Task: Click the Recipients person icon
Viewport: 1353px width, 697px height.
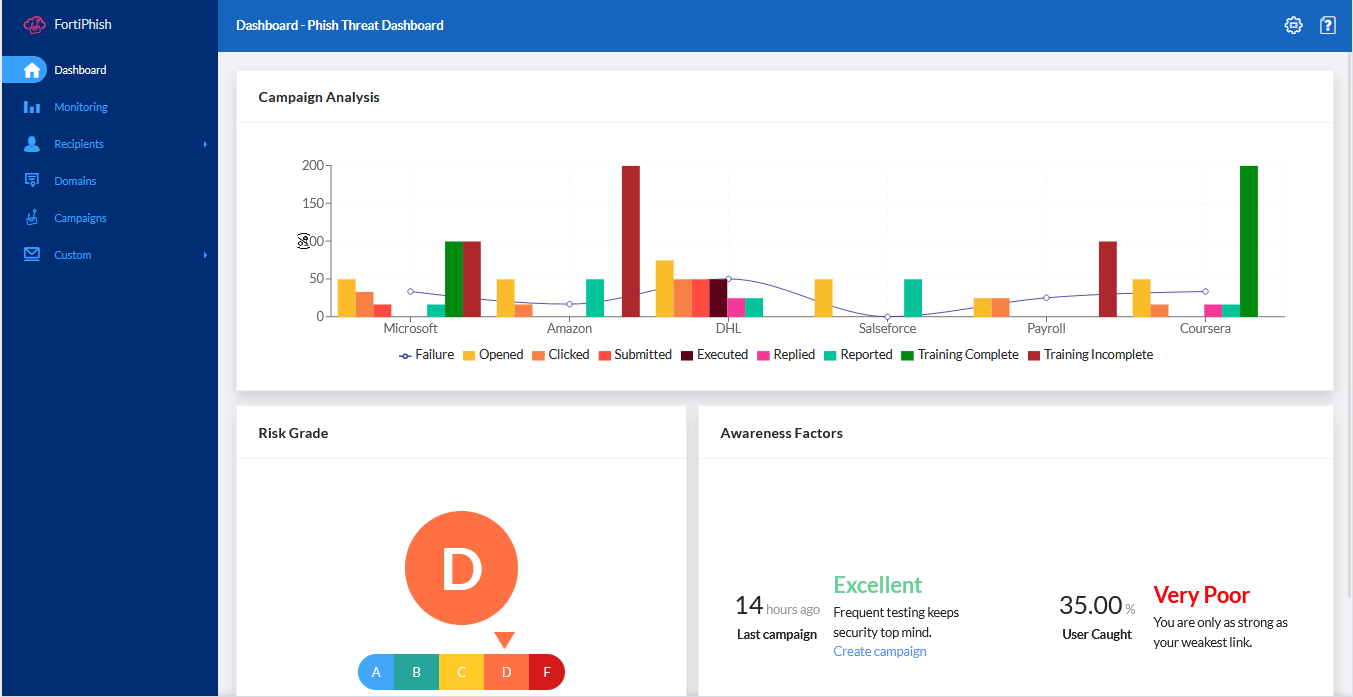Action: 31,143
